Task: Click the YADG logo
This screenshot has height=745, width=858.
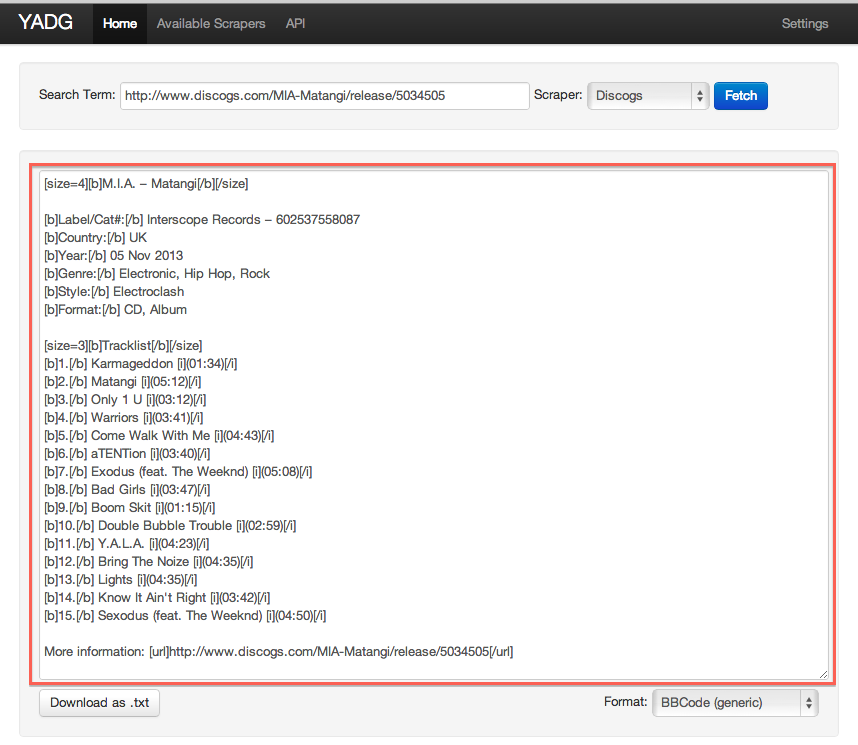Action: [x=45, y=23]
